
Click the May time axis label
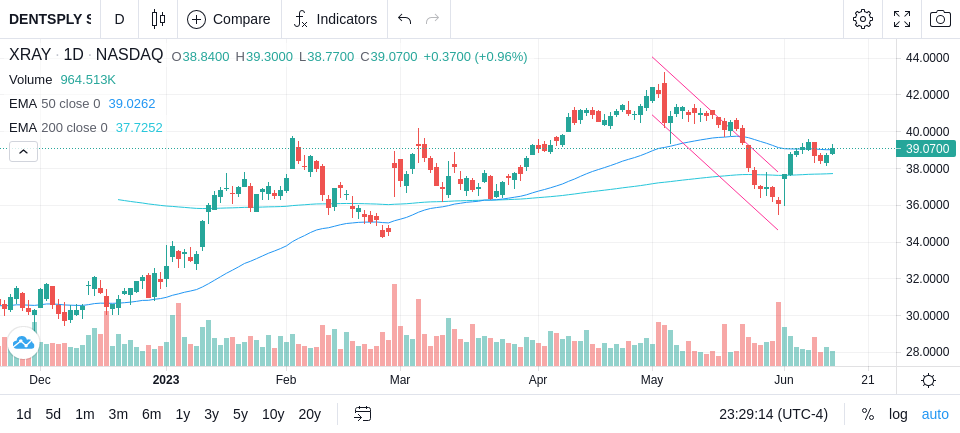pos(652,380)
